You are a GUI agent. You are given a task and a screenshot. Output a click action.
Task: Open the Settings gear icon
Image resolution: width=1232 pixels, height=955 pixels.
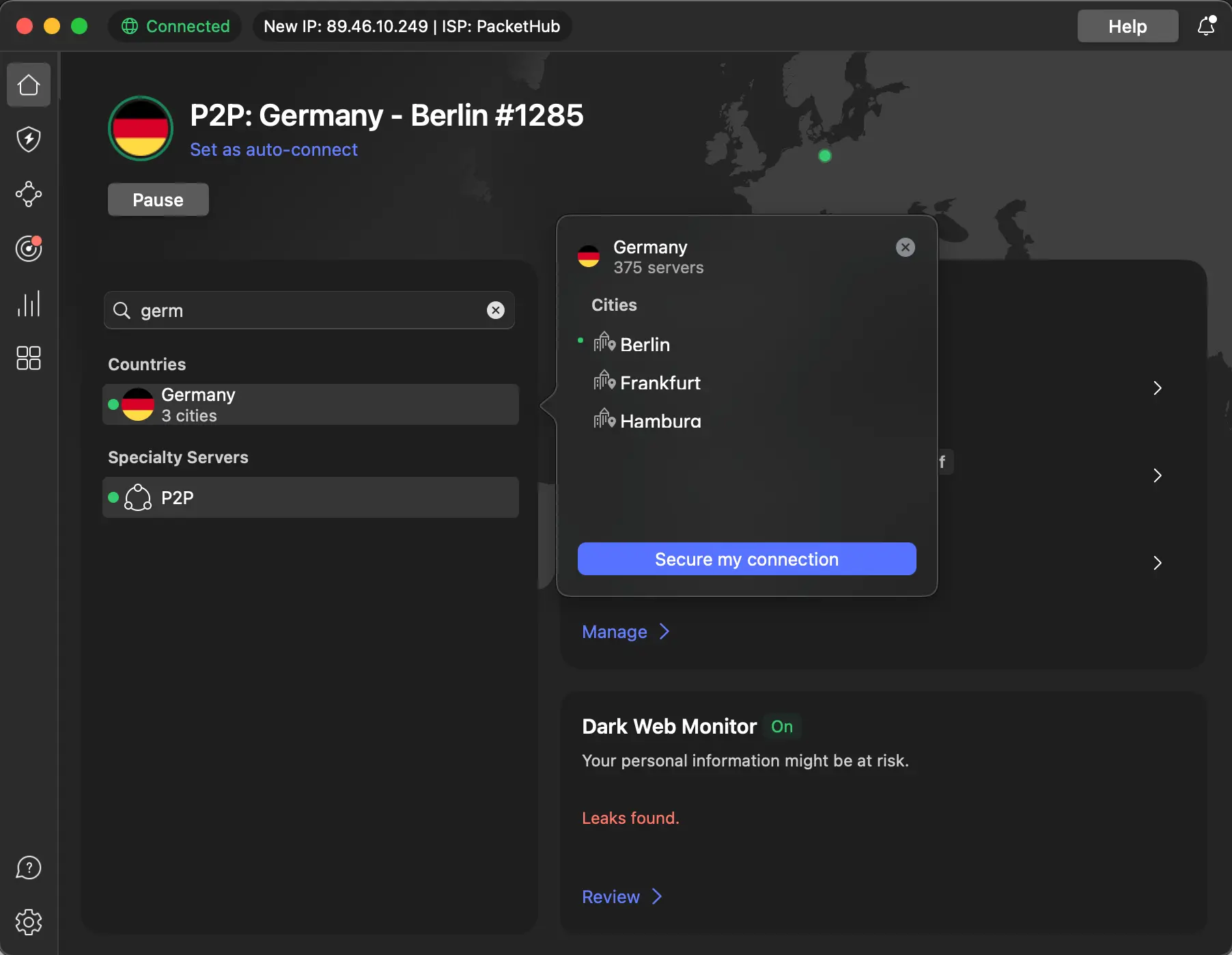coord(29,922)
